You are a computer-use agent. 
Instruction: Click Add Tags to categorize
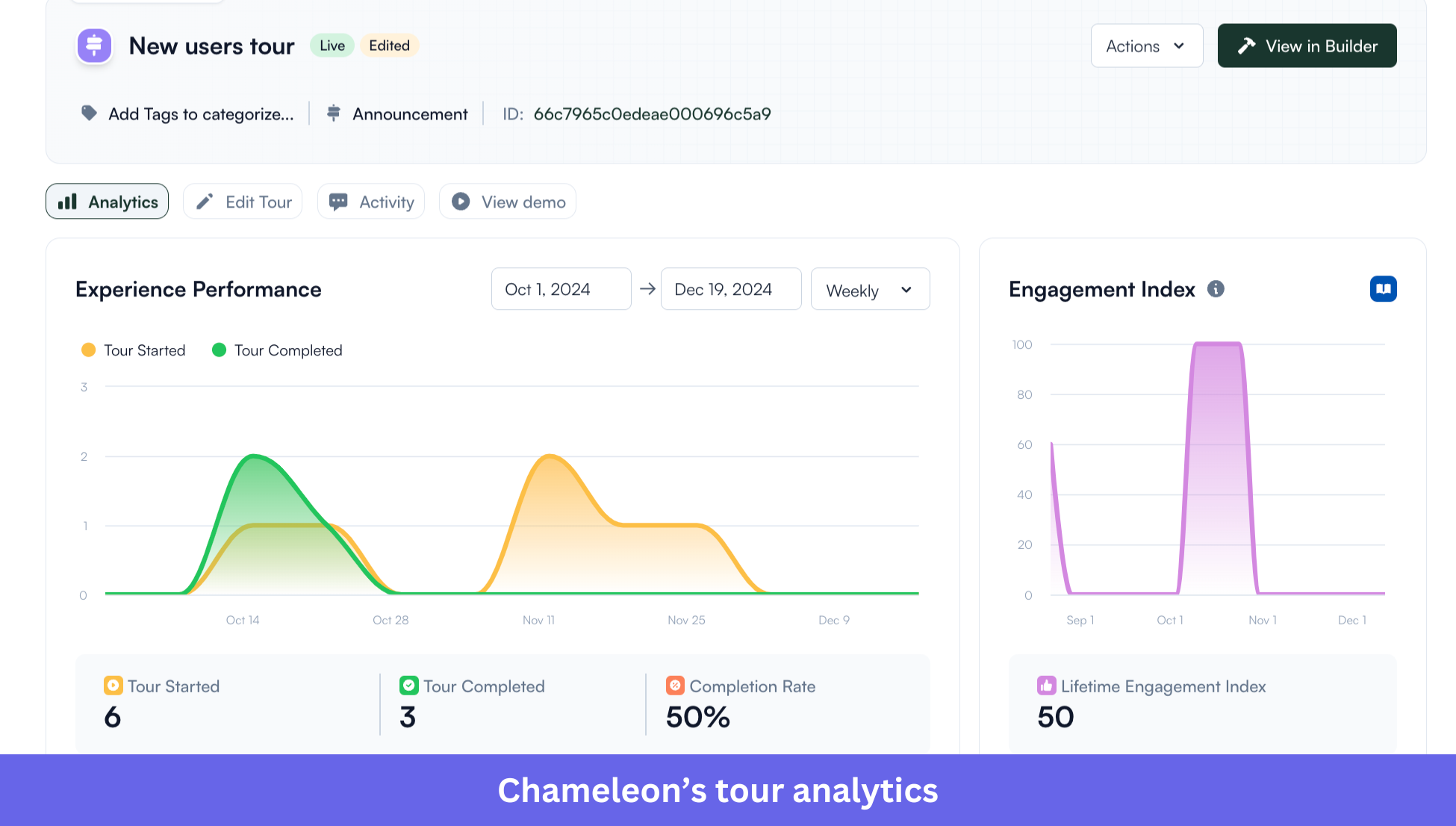(x=201, y=114)
